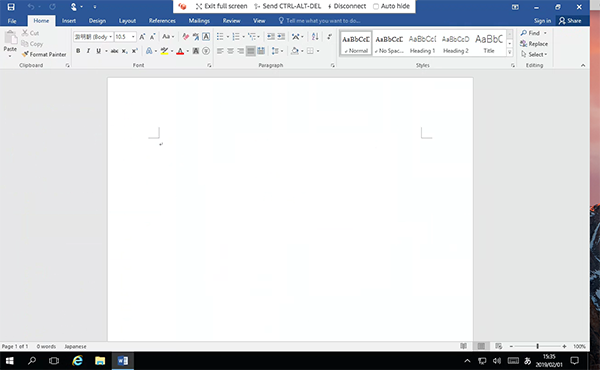Switch to the Review tab
600x370 pixels.
232,21
